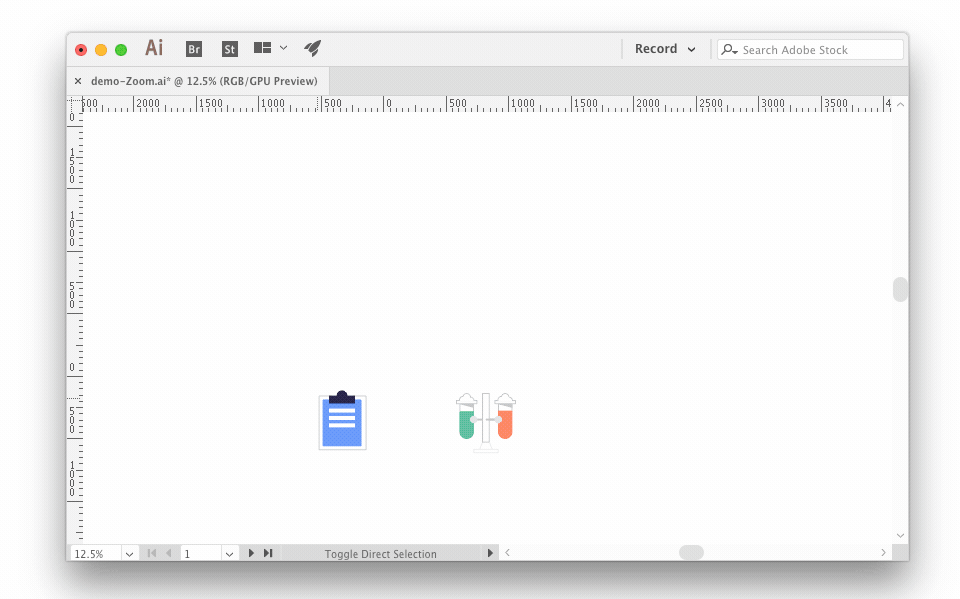960x599 pixels.
Task: Click the blue clipboard artwork on canvas
Action: [x=342, y=421]
